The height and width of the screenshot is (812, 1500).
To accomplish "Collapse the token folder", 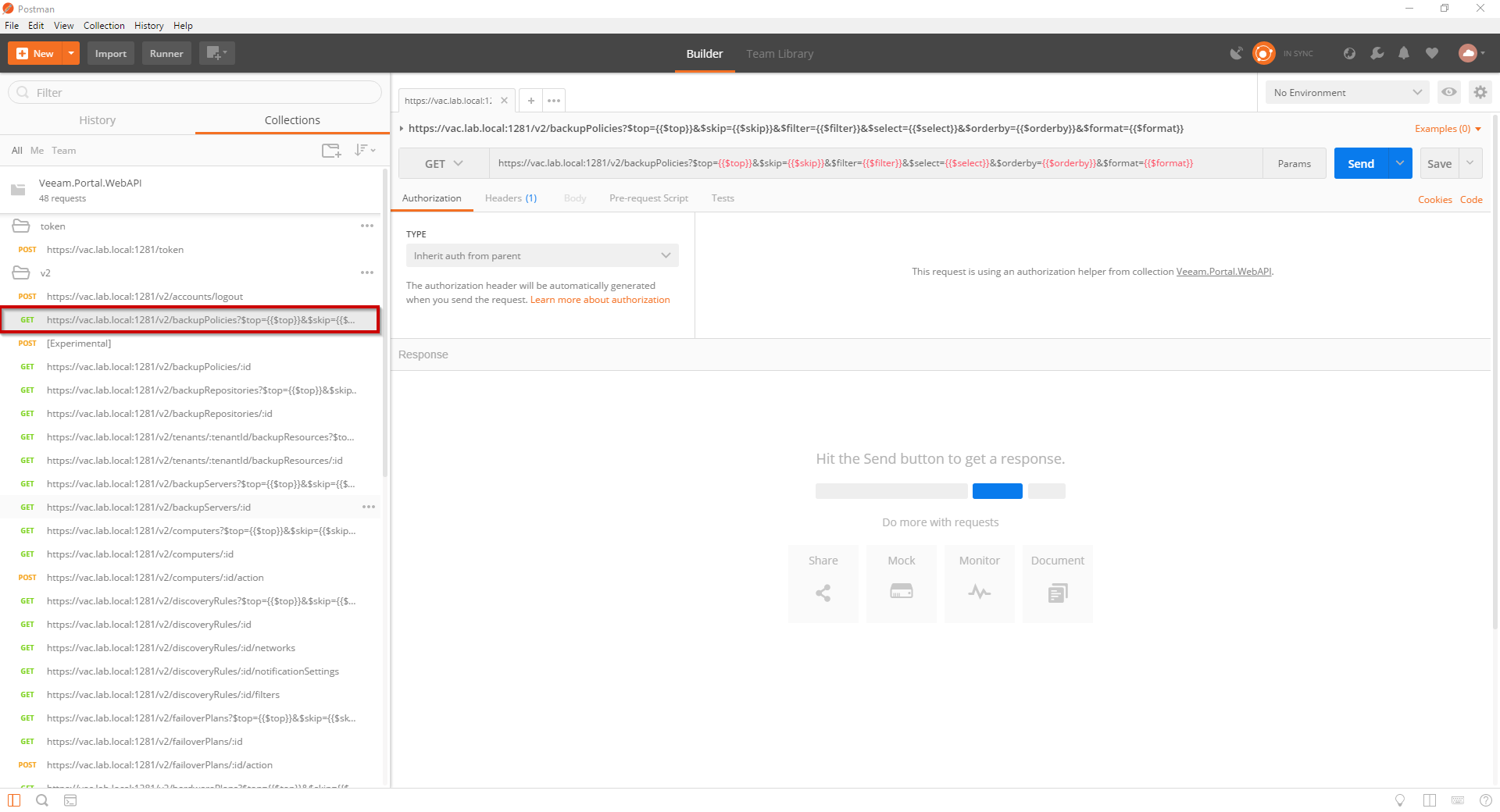I will 21,226.
